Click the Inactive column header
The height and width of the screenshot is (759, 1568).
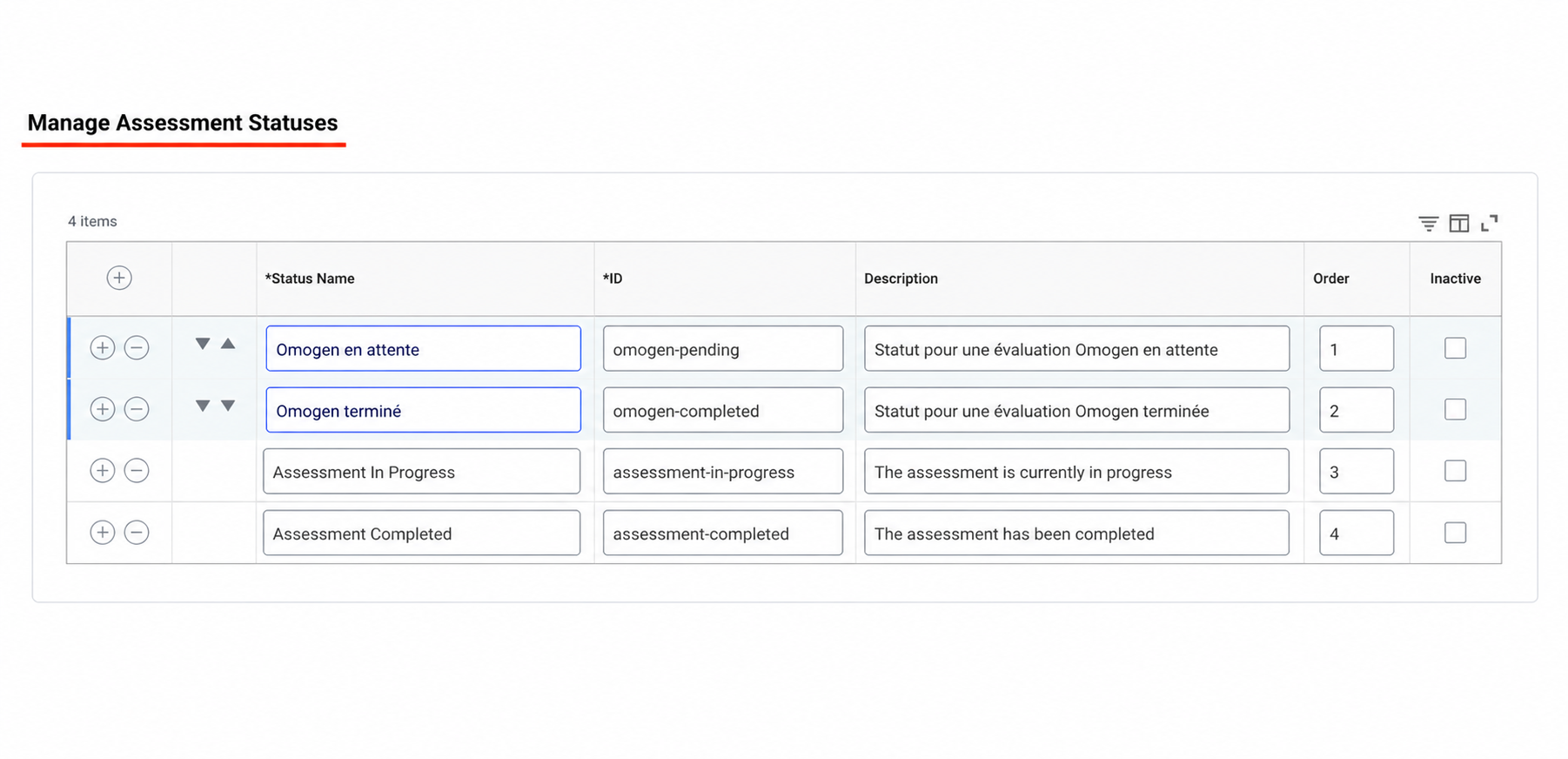pyautogui.click(x=1455, y=279)
